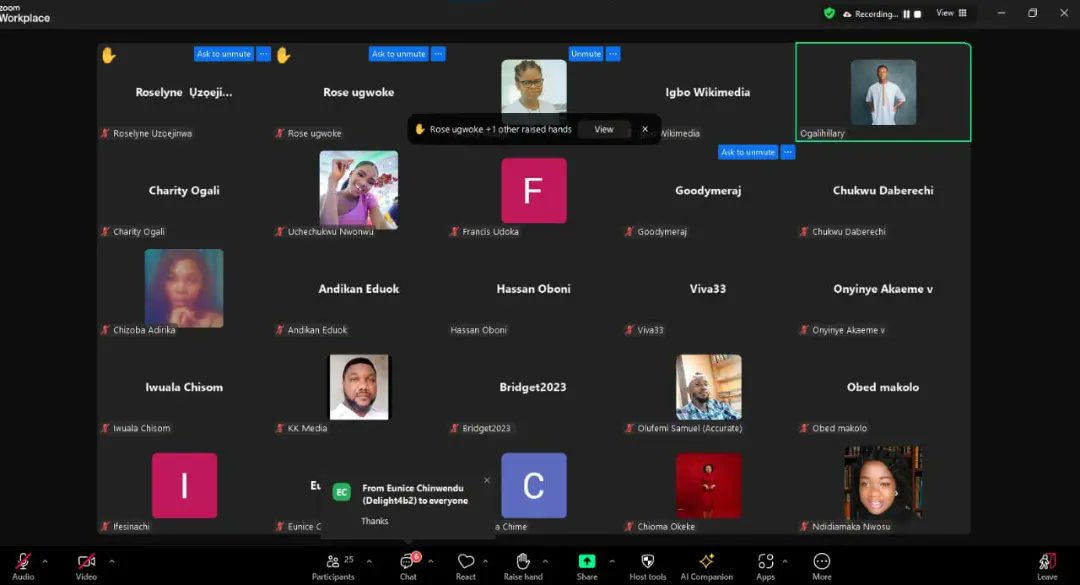
Task: Expand the React options arrow
Action: coord(486,561)
